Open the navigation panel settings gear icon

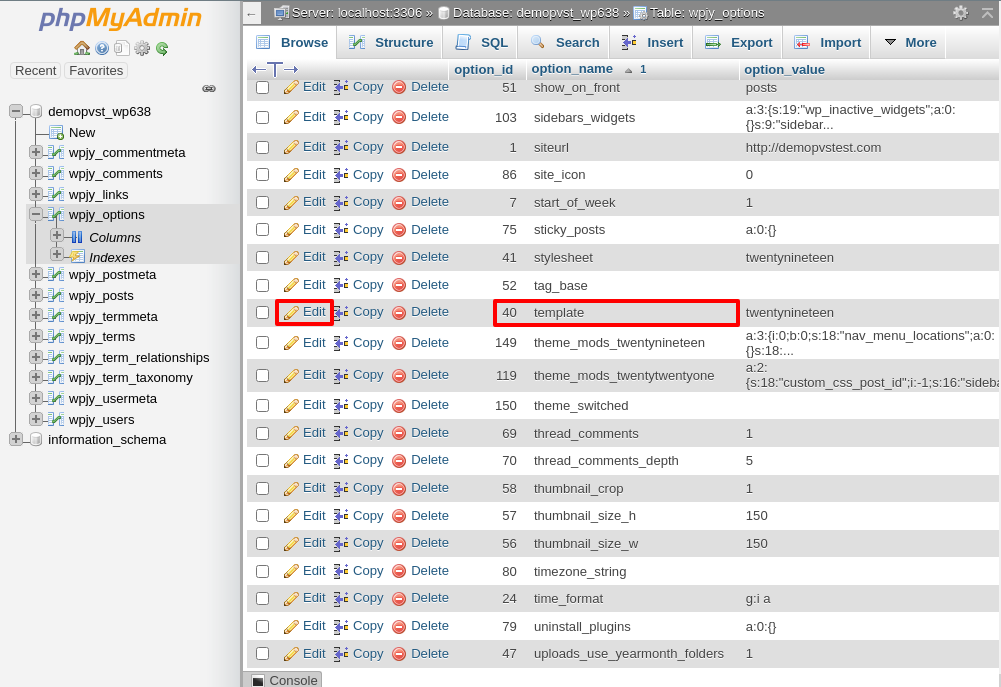pos(142,48)
